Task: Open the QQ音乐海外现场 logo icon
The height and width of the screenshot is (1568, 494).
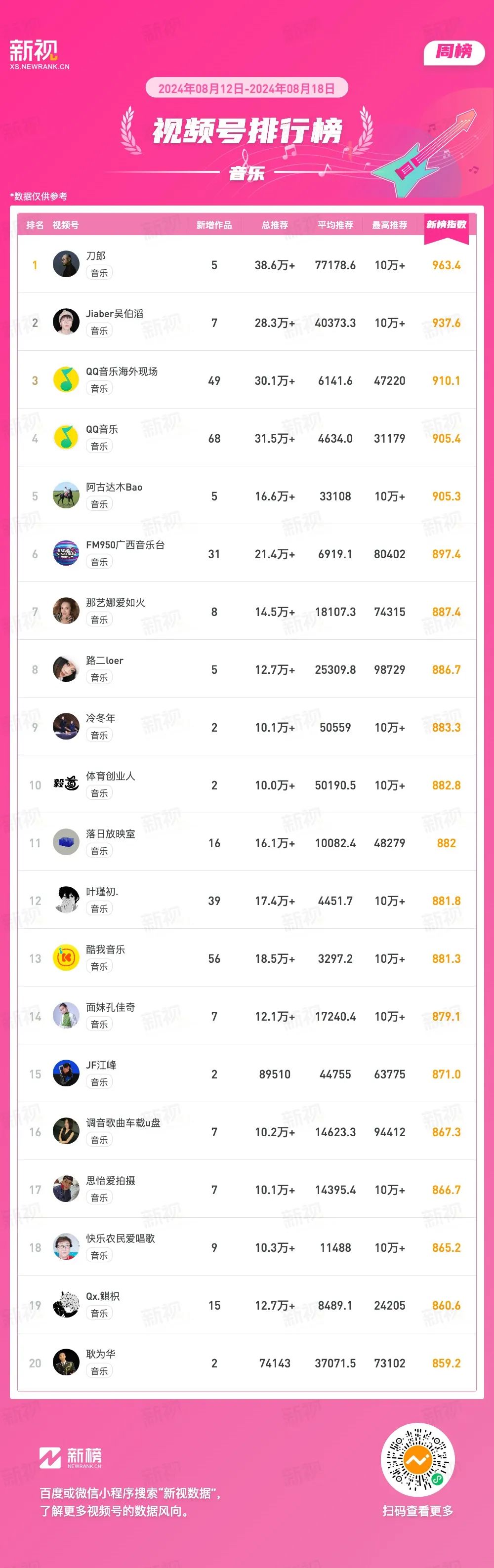Action: [66, 380]
